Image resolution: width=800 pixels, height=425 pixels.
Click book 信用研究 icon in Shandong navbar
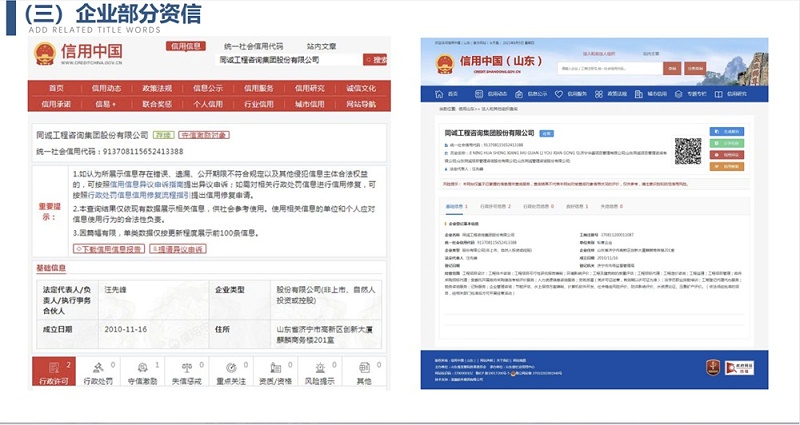tap(718, 94)
